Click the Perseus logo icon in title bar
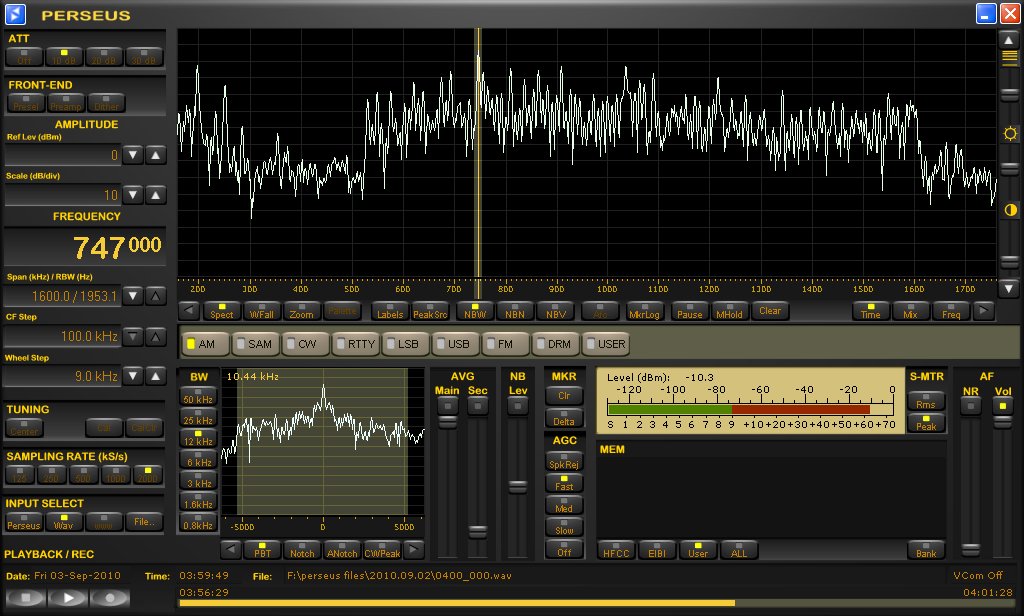The width and height of the screenshot is (1024, 616). (x=16, y=14)
